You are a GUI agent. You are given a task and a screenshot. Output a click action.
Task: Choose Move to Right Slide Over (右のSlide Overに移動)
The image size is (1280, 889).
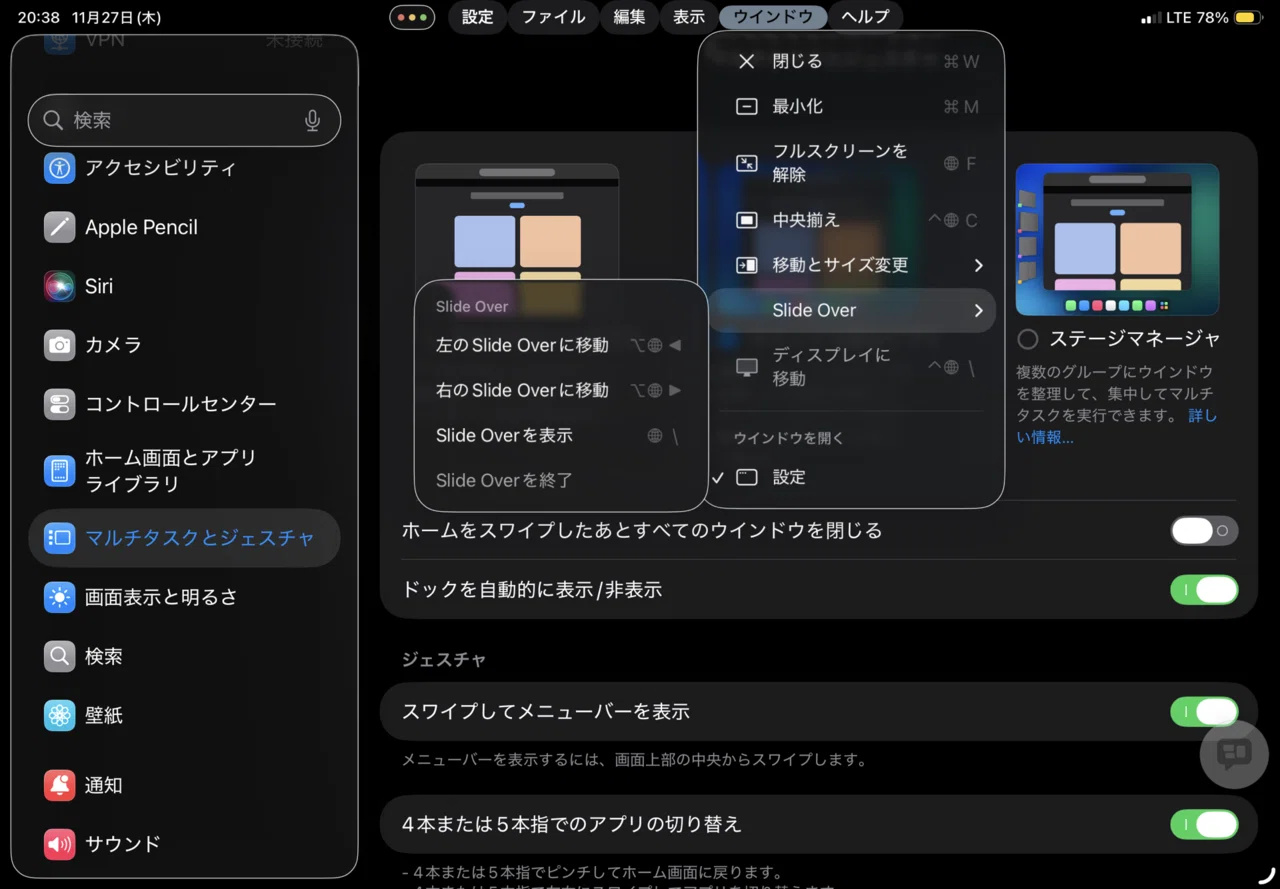tap(559, 390)
